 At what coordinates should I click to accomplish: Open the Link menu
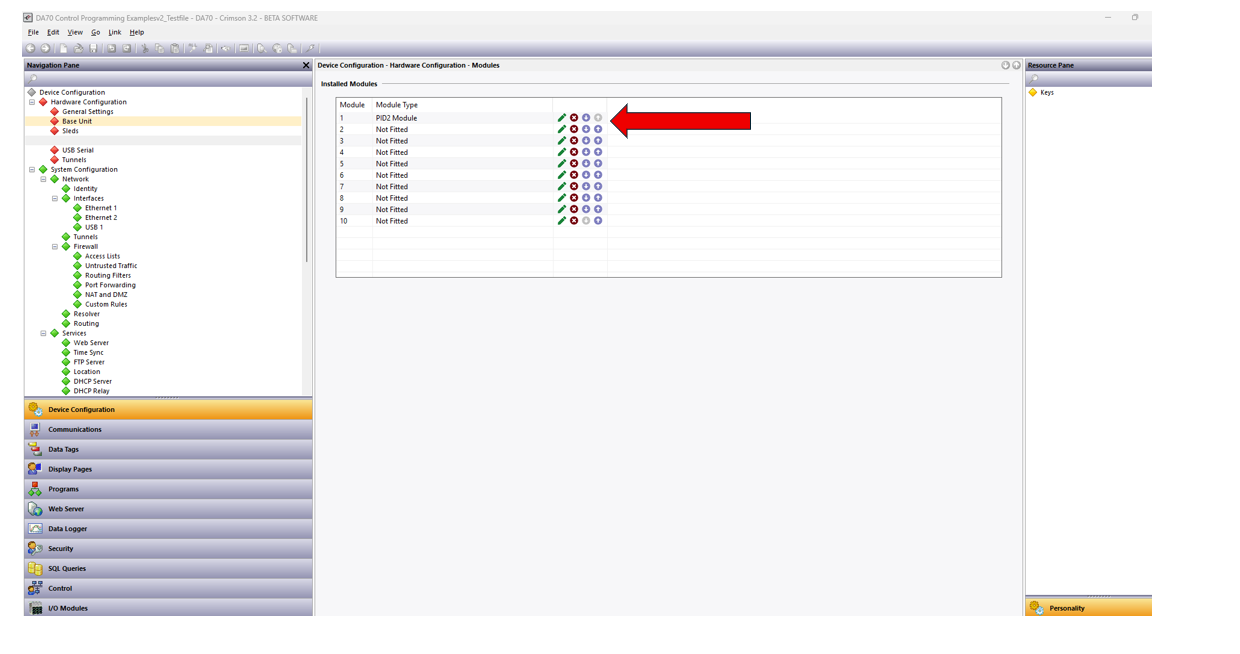click(x=115, y=32)
